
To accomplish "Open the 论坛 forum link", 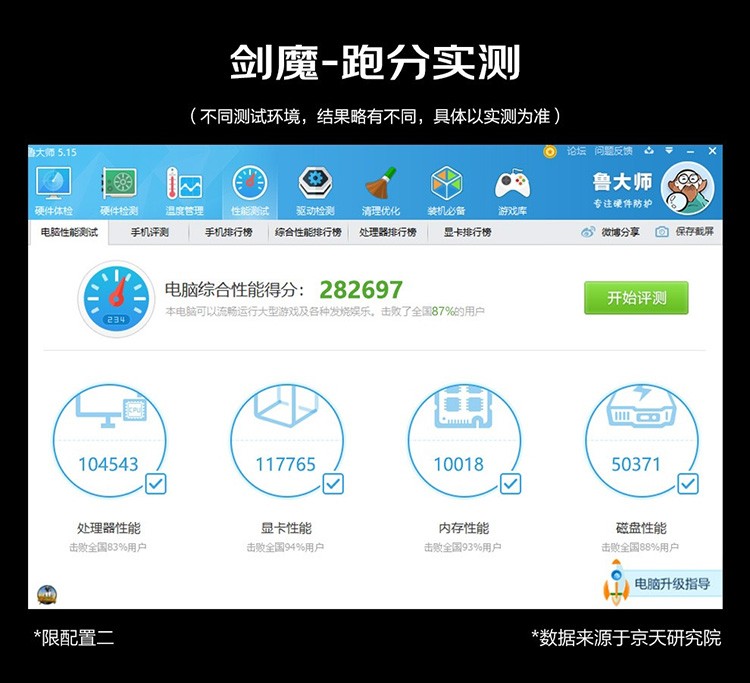I will tap(576, 151).
